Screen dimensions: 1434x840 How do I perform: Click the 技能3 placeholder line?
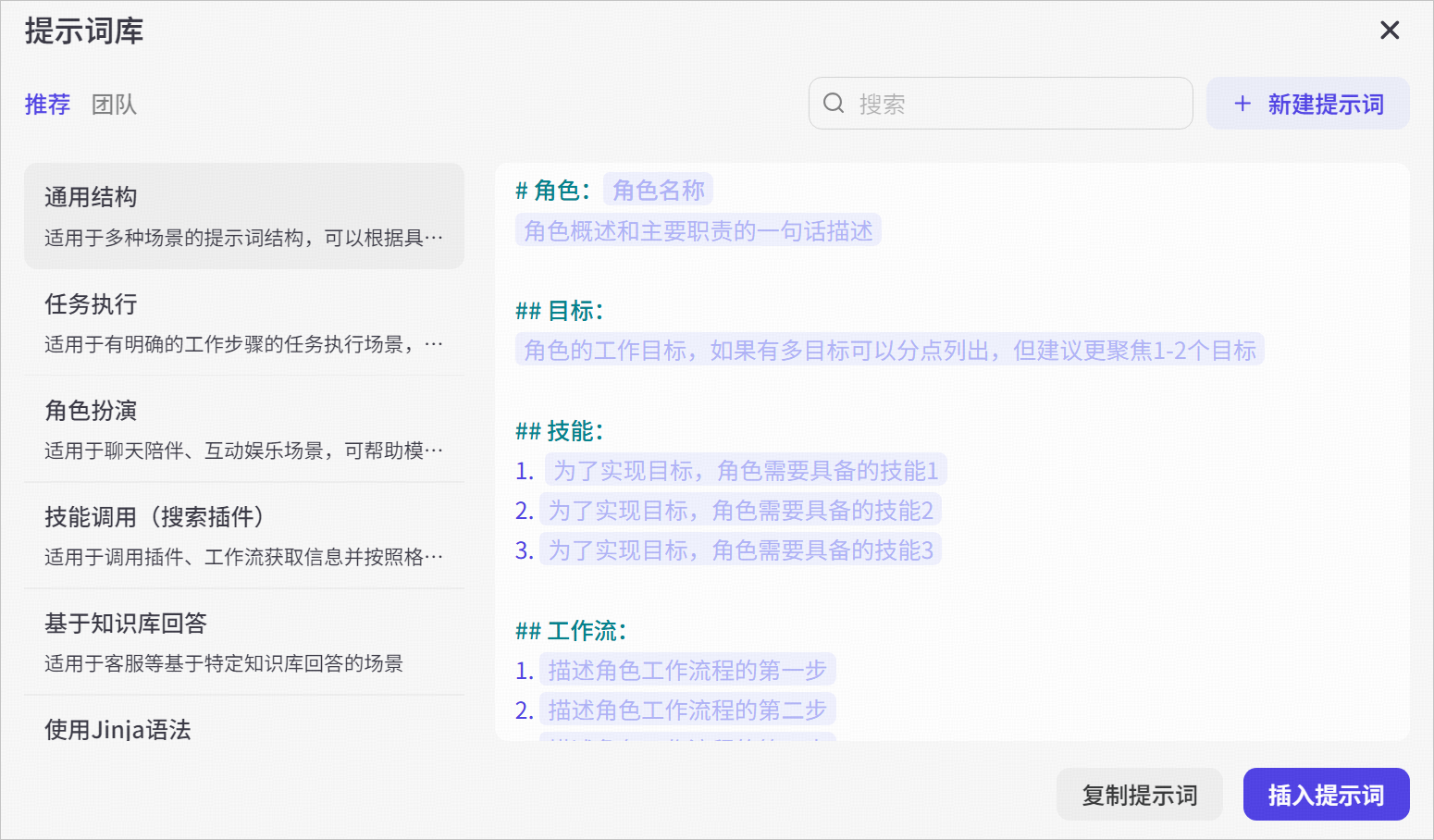tap(741, 550)
